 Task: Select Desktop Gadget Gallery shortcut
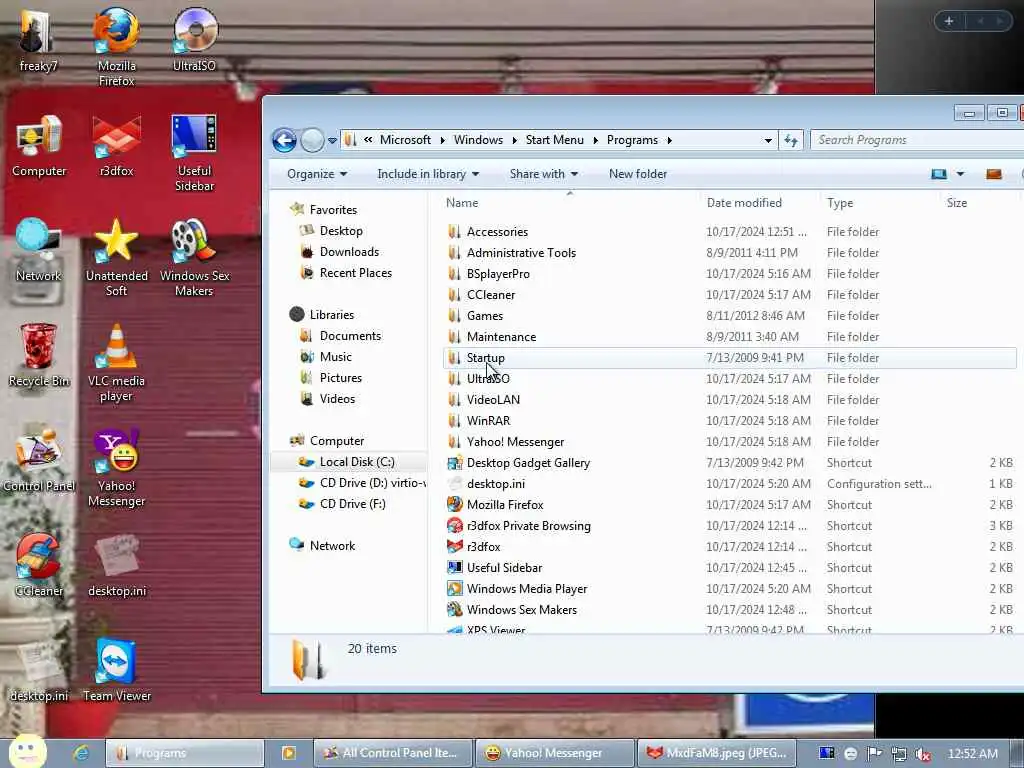[528, 462]
